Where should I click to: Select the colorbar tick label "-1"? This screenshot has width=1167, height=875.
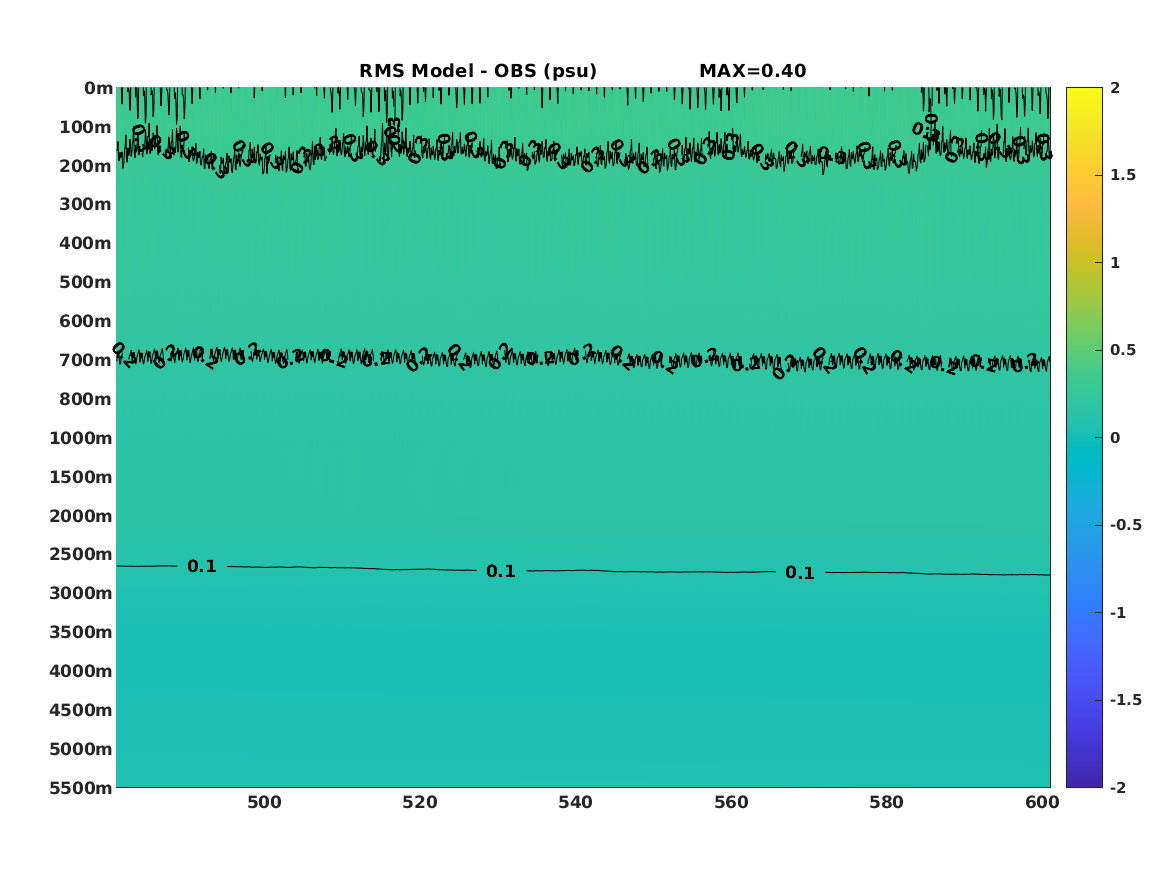click(x=1118, y=613)
